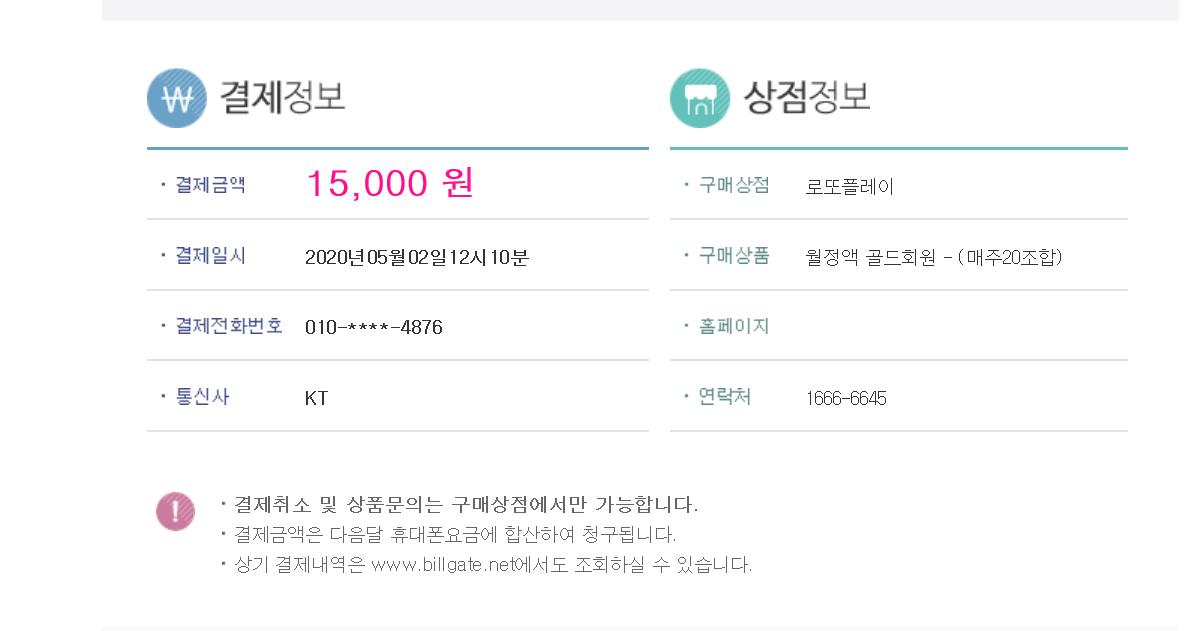Click the KT carrier value
This screenshot has width=1203, height=631.
point(316,398)
